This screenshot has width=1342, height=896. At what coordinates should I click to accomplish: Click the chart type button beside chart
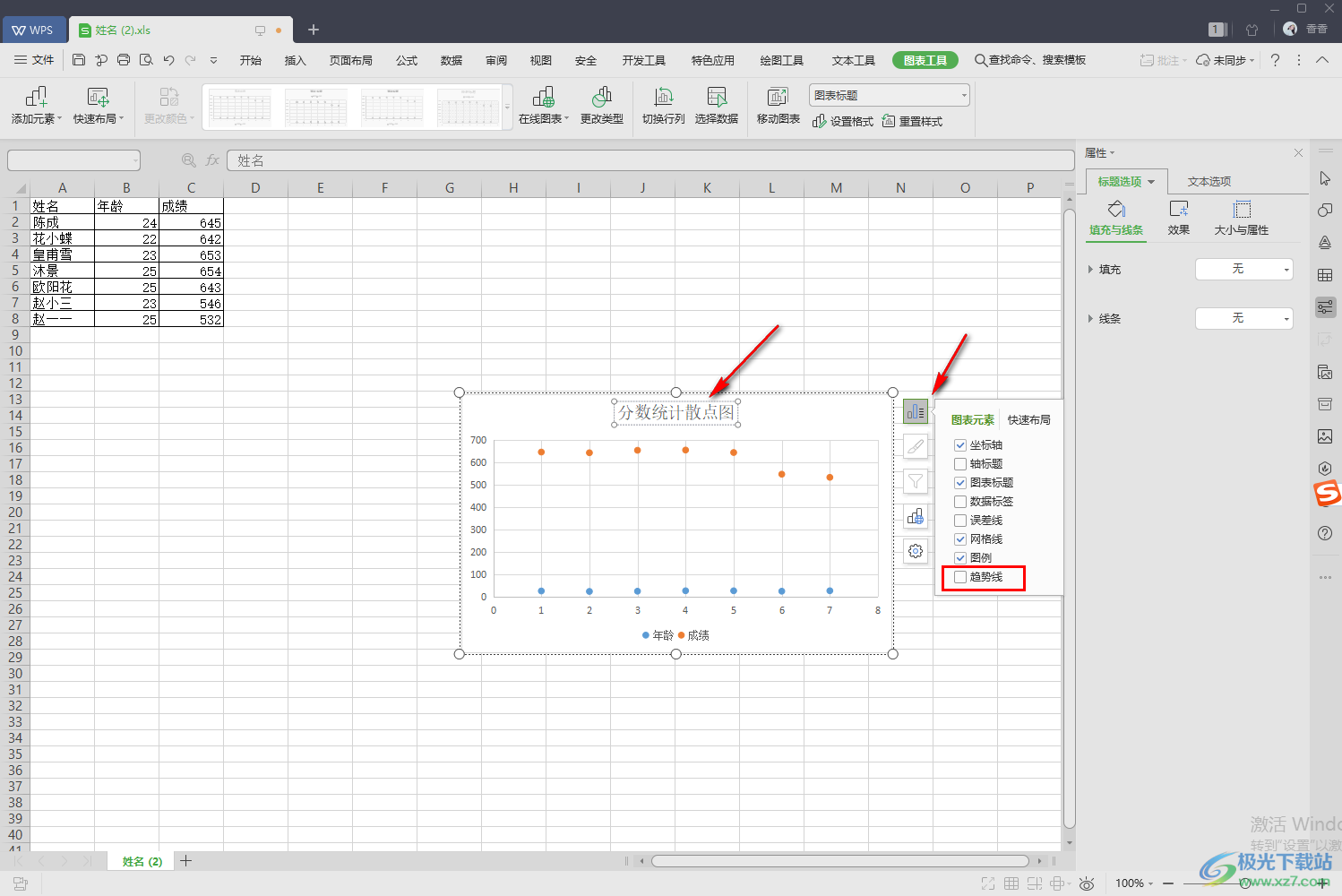pyautogui.click(x=915, y=516)
